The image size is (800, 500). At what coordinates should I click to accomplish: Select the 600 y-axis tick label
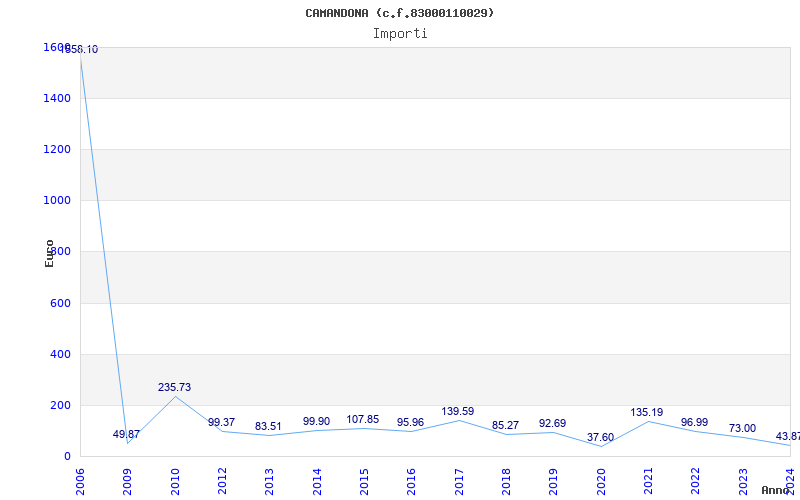pos(60,303)
